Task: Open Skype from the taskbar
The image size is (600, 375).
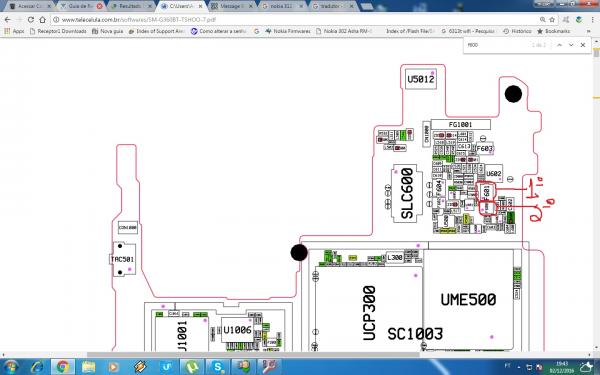Action: click(x=217, y=367)
